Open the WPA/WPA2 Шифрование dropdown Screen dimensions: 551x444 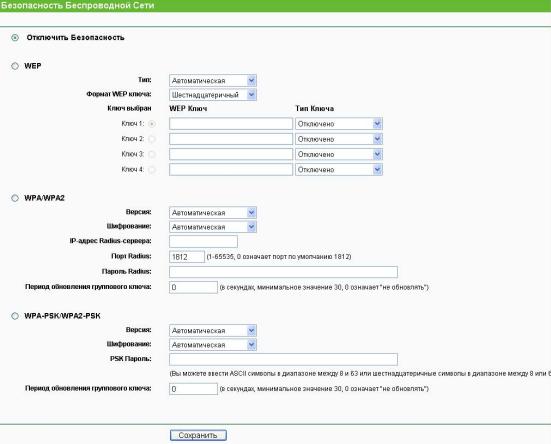213,227
